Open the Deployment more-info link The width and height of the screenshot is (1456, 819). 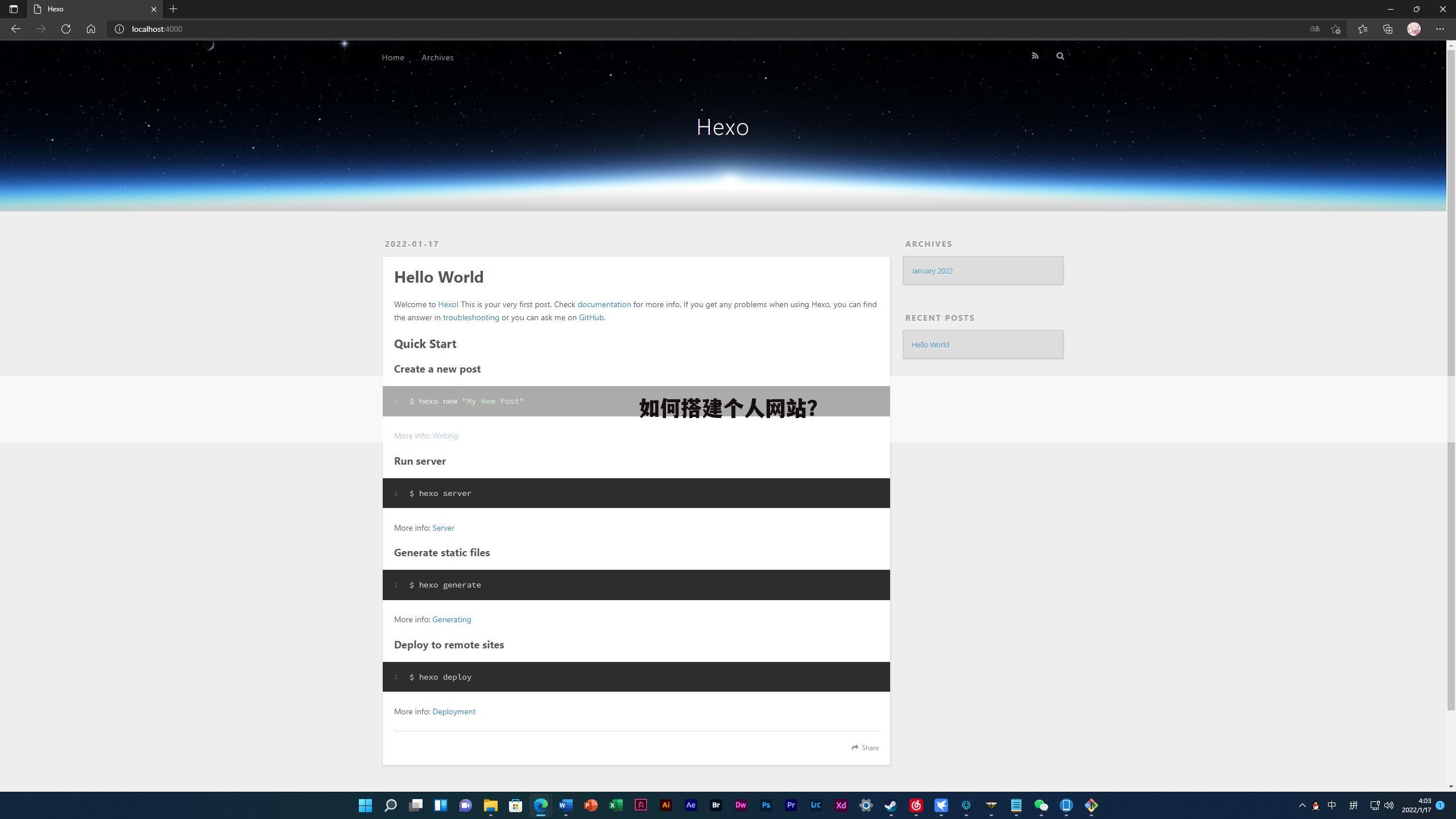454,712
